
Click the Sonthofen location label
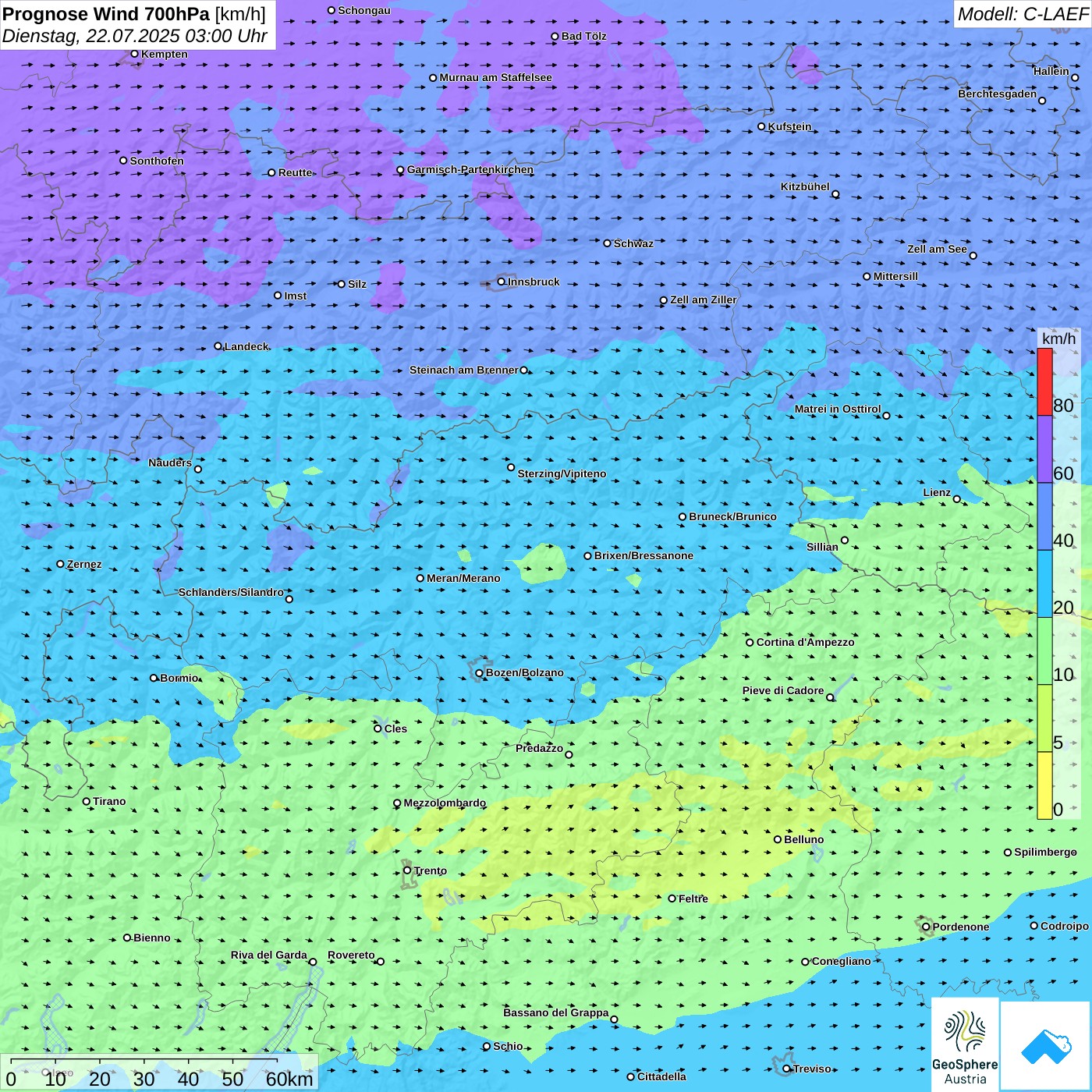pos(157,161)
